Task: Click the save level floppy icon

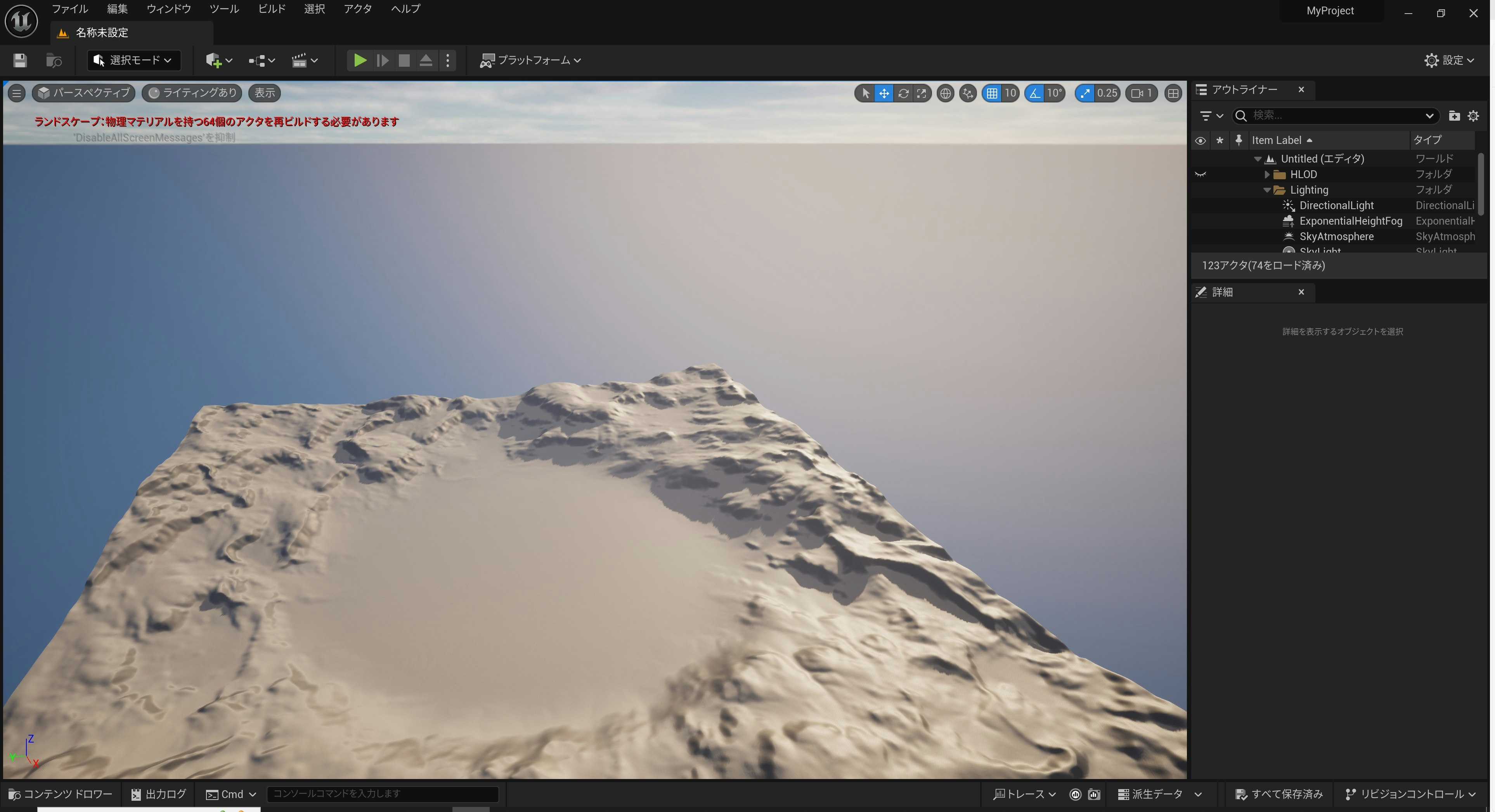Action: pos(20,61)
